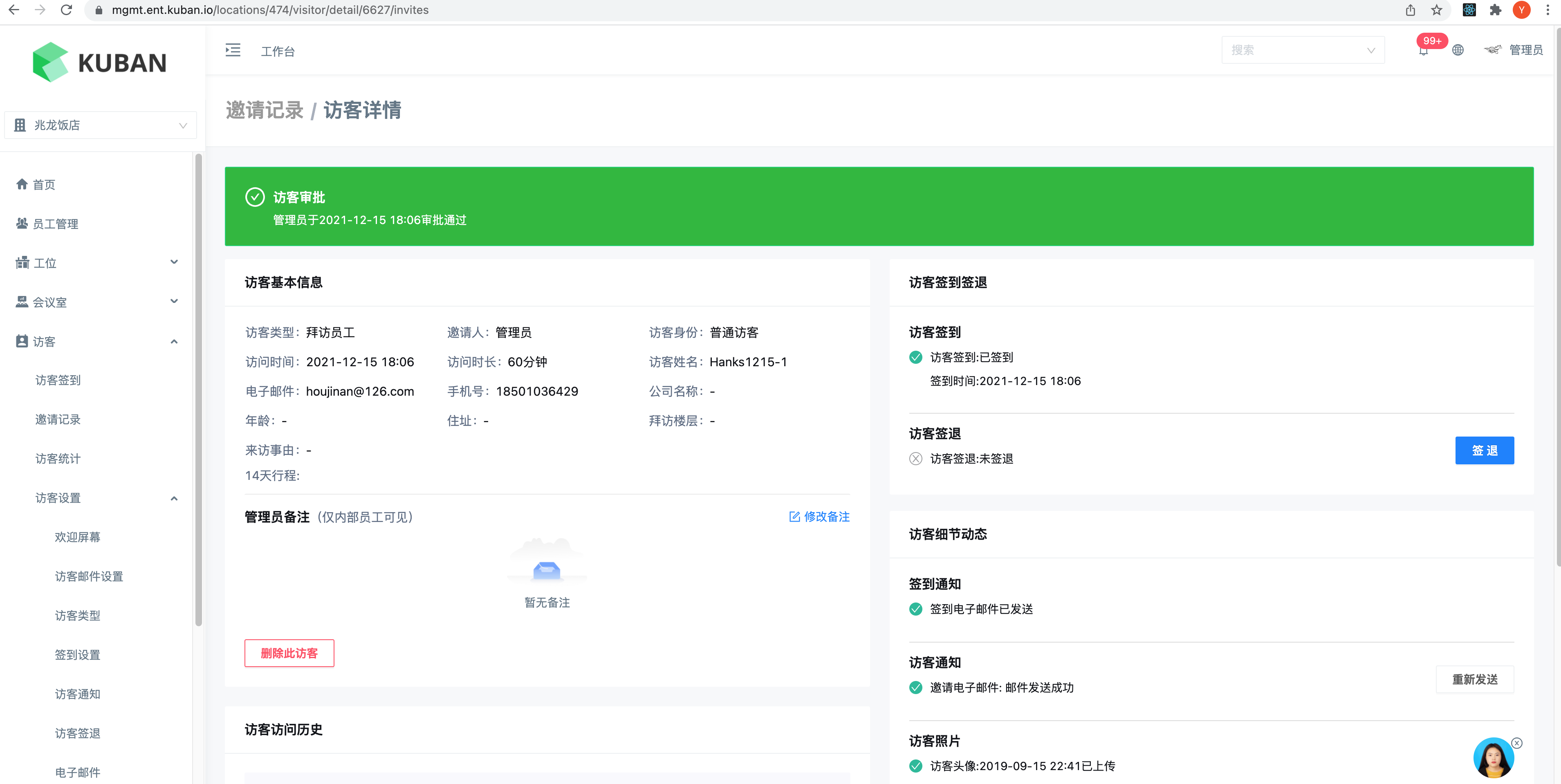
Task: Open the extensions puzzle icon
Action: (1495, 10)
